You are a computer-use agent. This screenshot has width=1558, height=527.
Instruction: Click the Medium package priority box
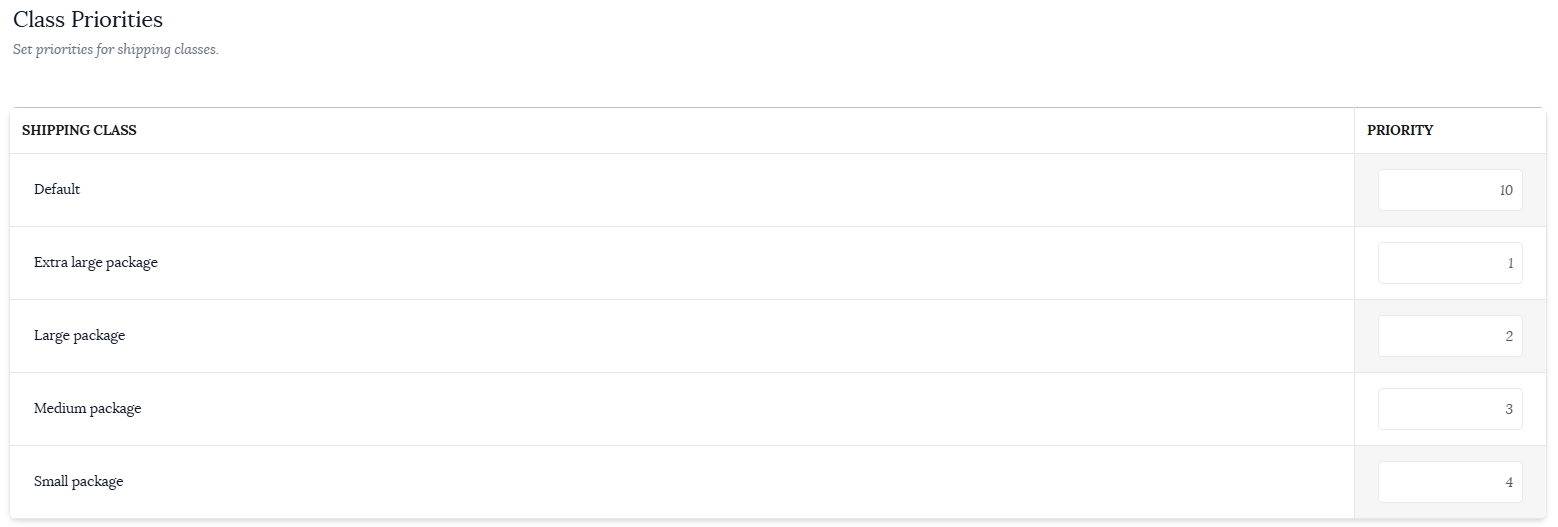coord(1450,409)
